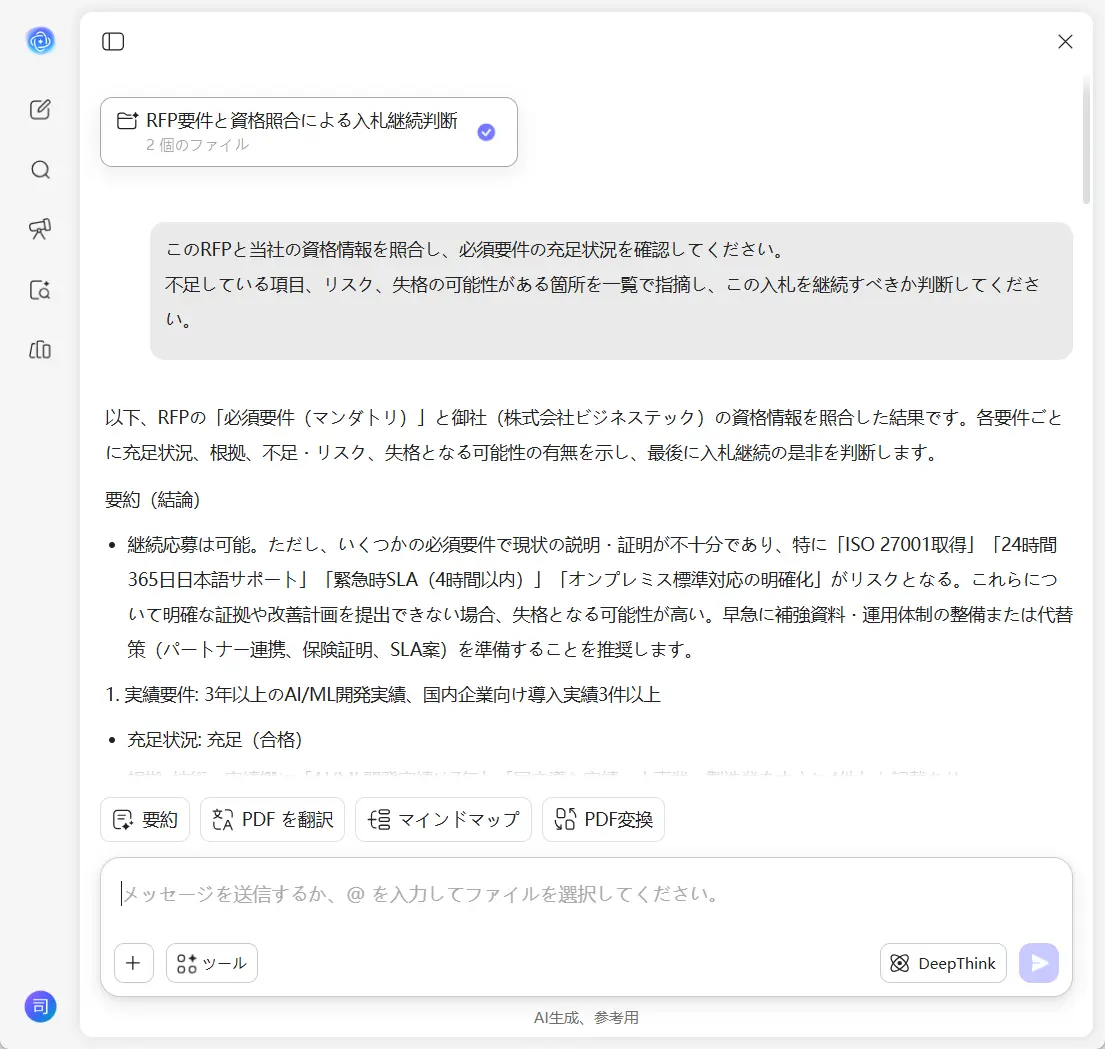Click the plus attachment button
The width and height of the screenshot is (1105, 1049).
click(x=133, y=963)
